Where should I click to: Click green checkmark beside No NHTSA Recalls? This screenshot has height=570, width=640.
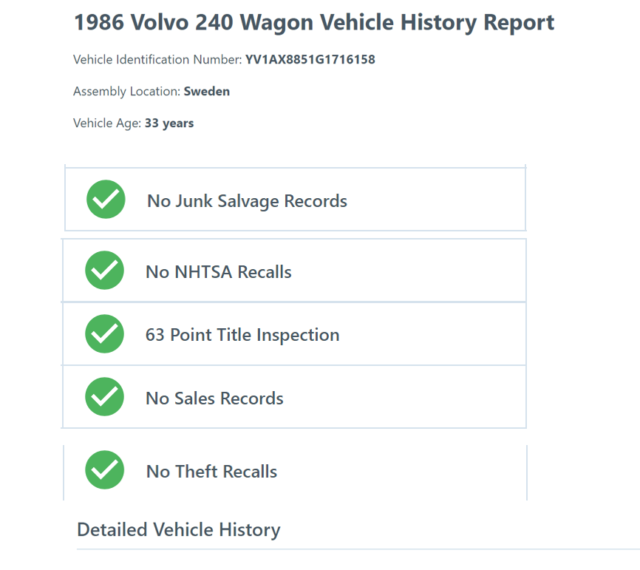pyautogui.click(x=104, y=271)
